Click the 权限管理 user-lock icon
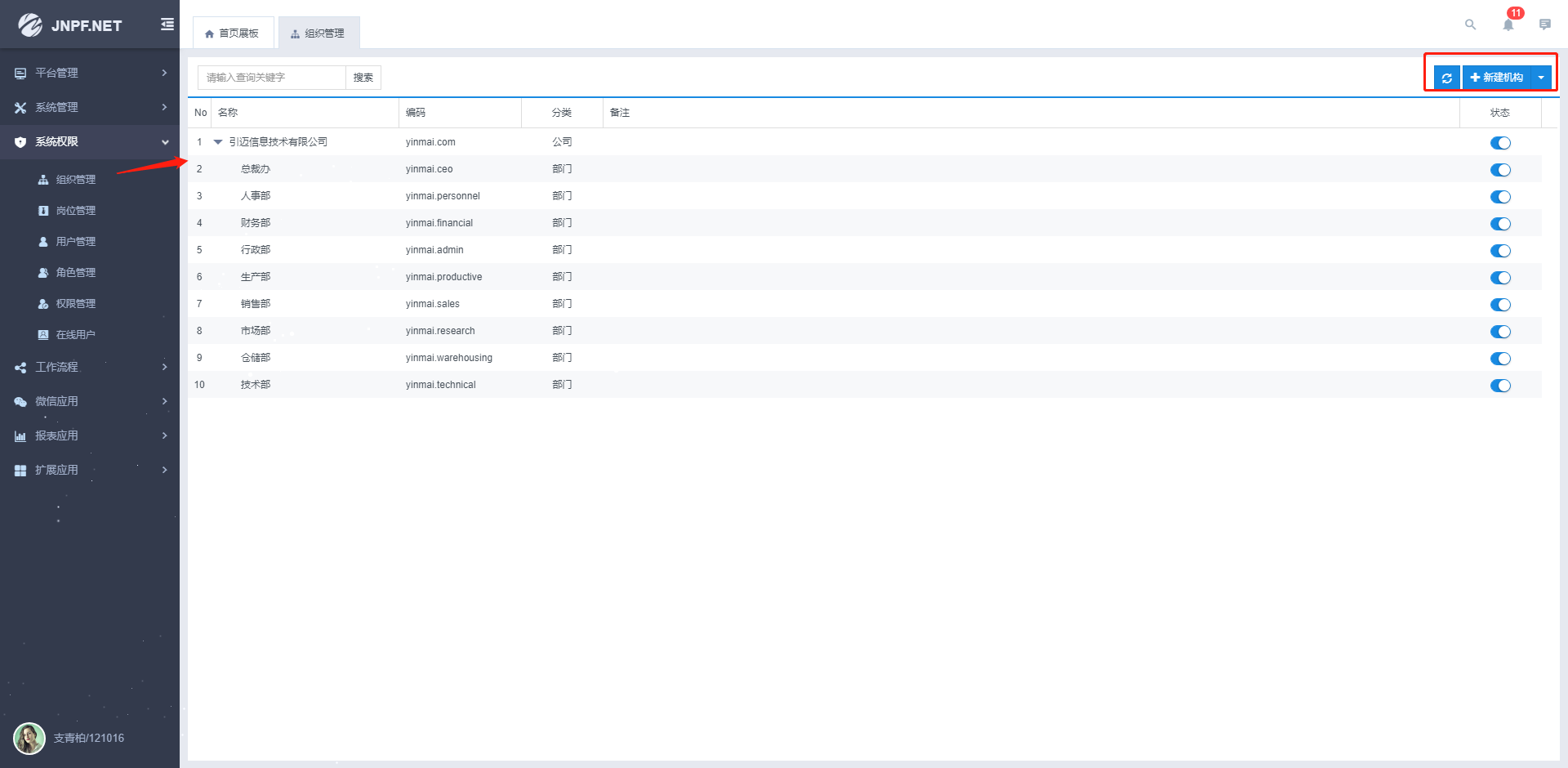Image resolution: width=1568 pixels, height=768 pixels. coord(43,304)
